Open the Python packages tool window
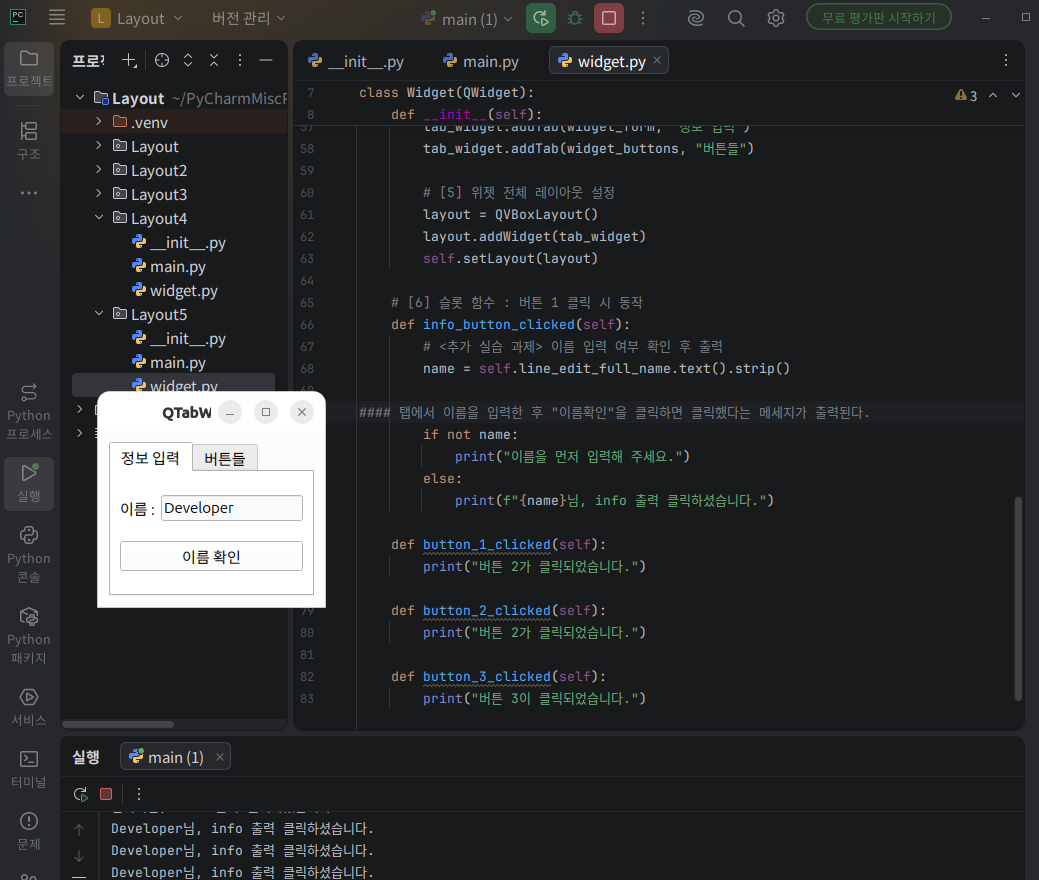The width and height of the screenshot is (1039, 880). click(28, 635)
